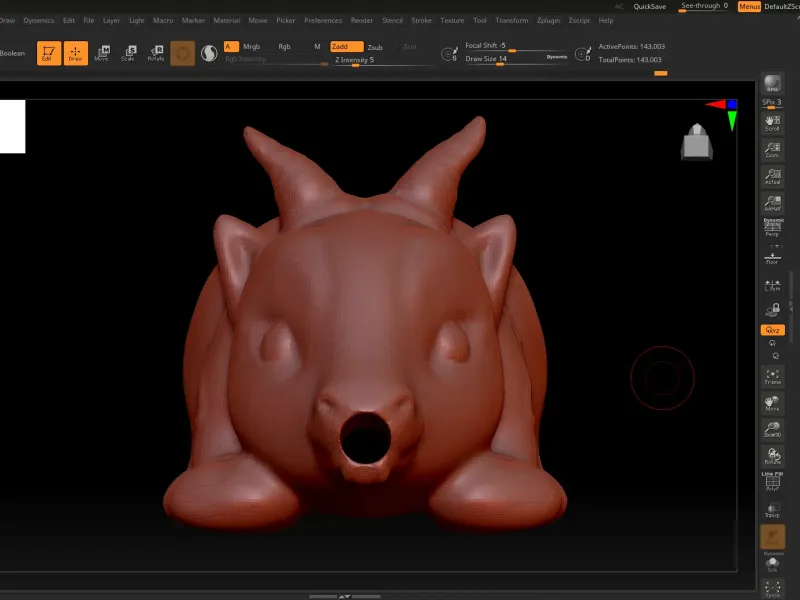
Task: Open the Tool menu
Action: (480, 20)
